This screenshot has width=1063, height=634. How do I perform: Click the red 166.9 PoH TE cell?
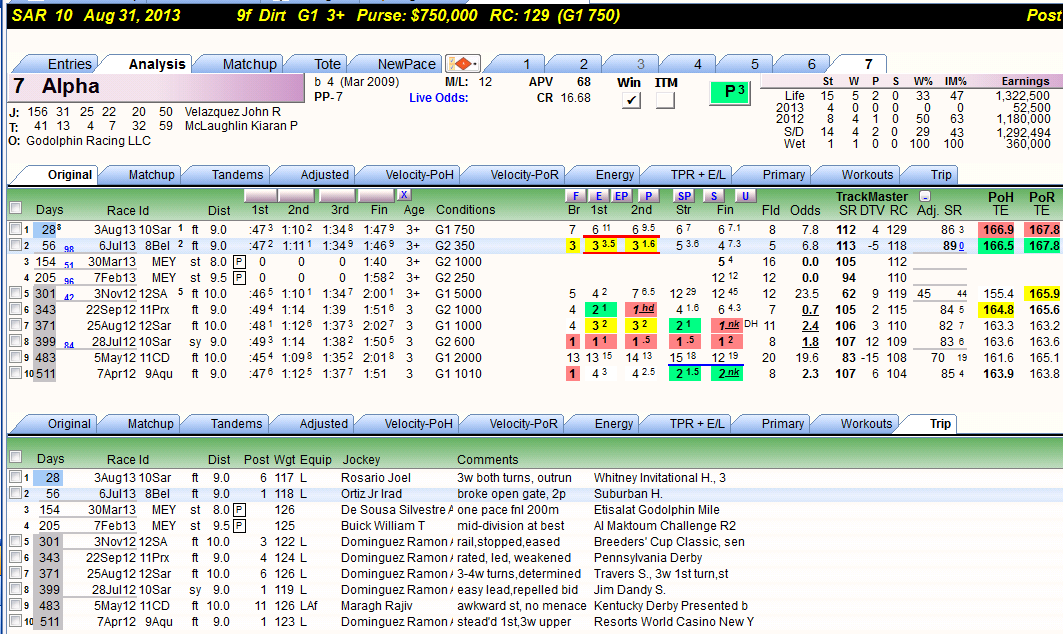coord(998,230)
